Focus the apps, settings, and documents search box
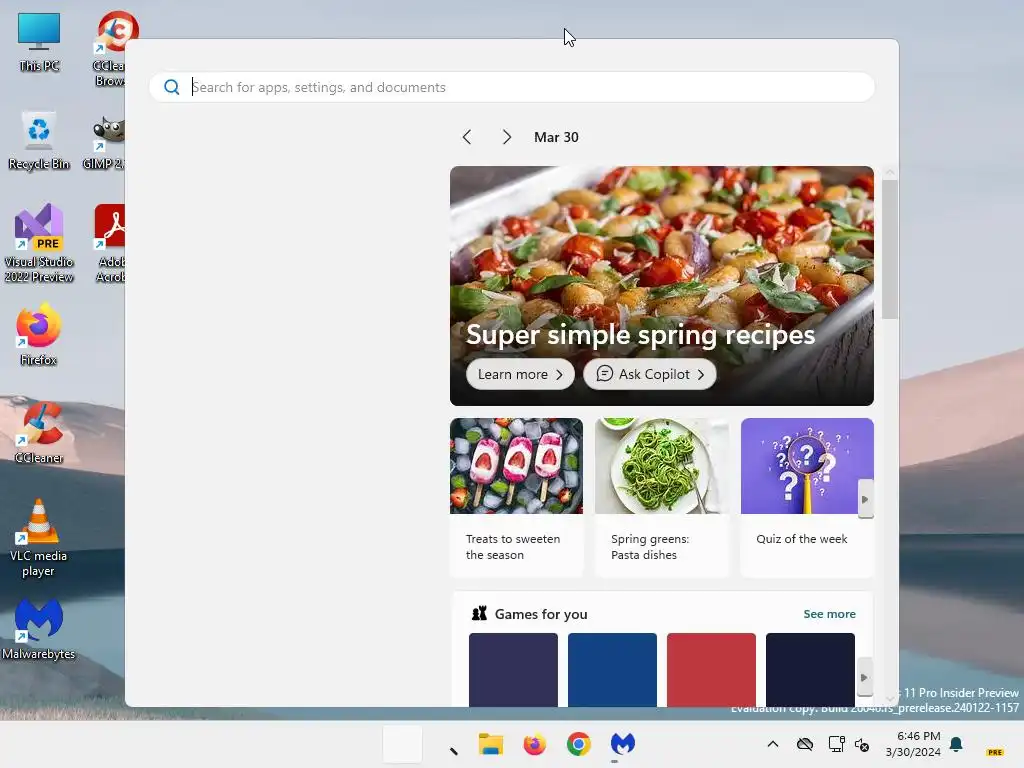 (512, 87)
